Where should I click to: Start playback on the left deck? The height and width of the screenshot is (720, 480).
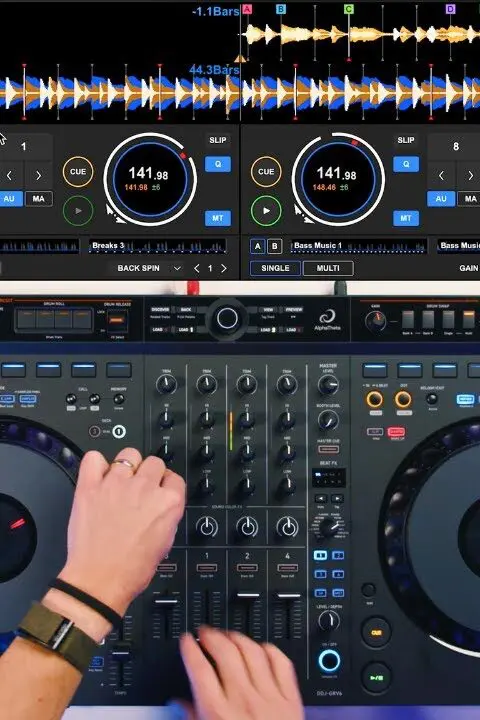tap(78, 211)
